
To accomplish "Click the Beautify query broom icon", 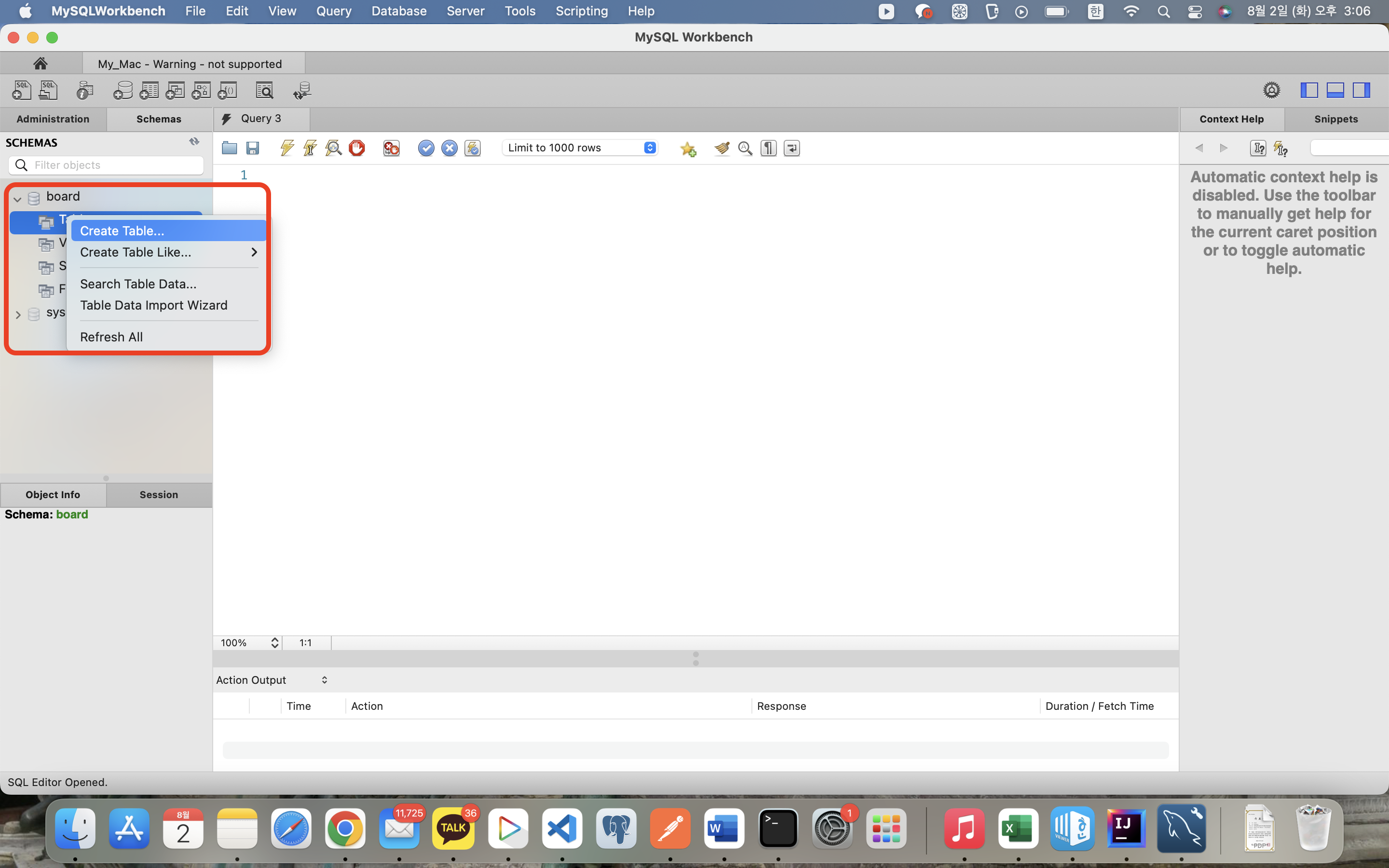I will 722,148.
